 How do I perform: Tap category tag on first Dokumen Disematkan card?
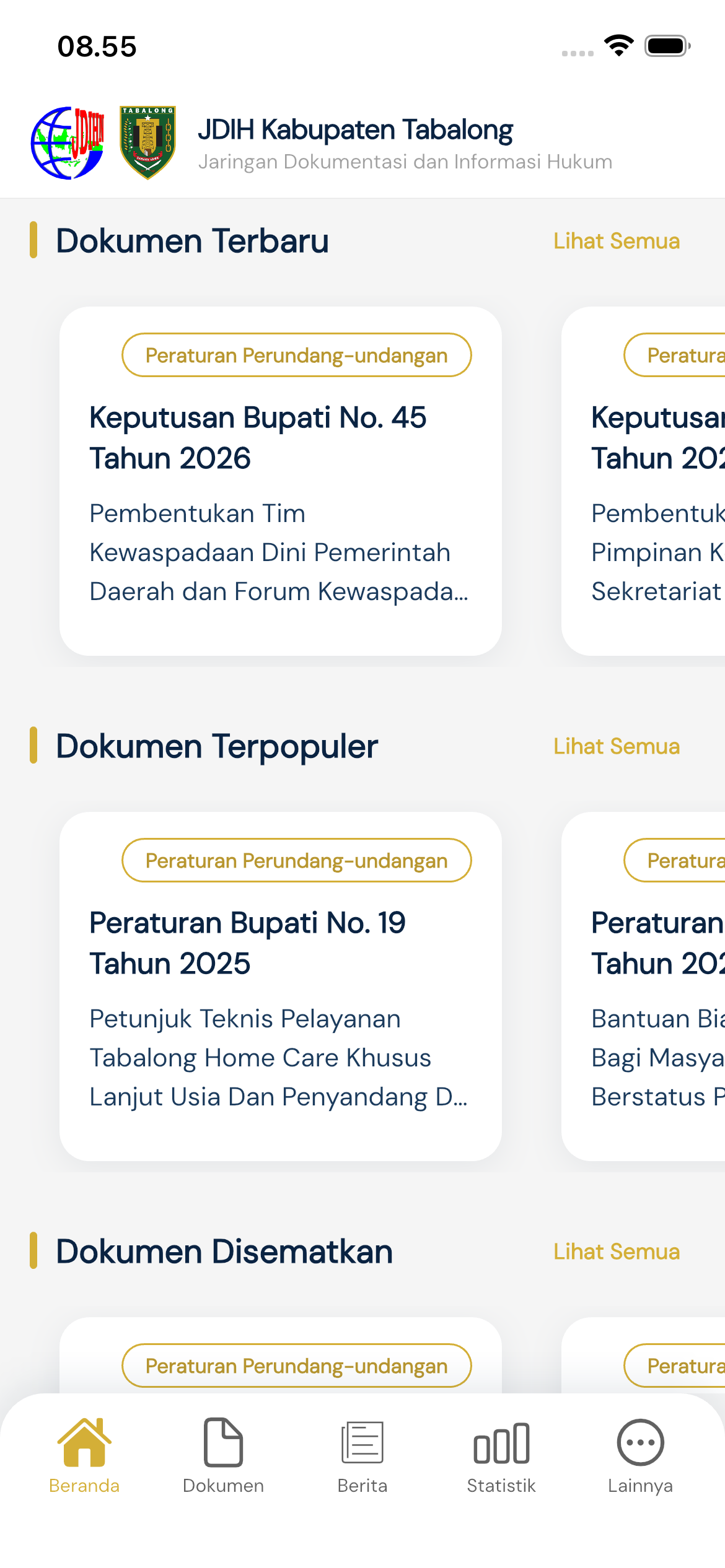(297, 1365)
